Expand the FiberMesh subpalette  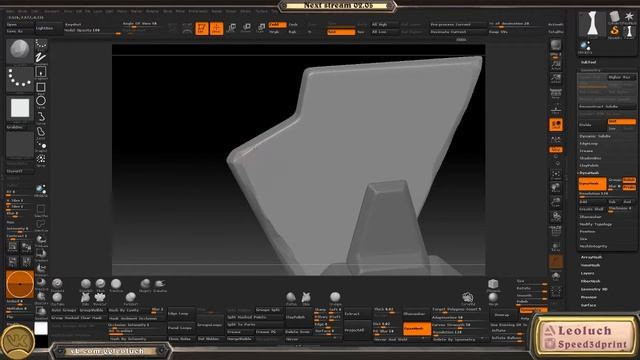point(590,281)
